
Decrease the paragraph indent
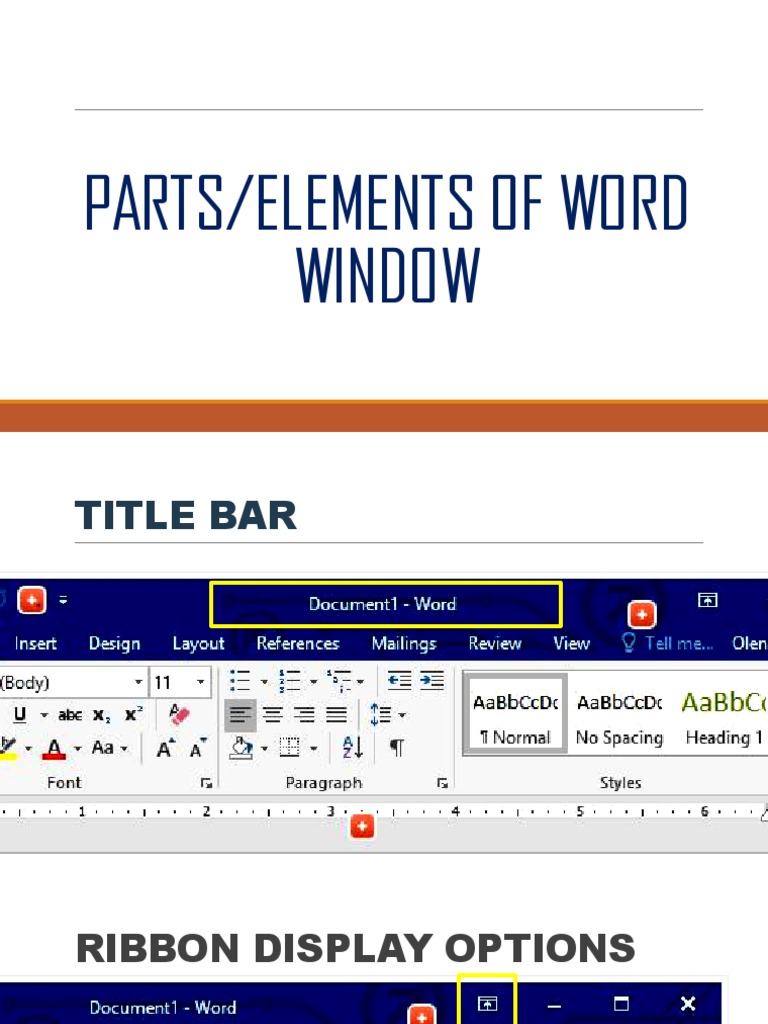click(x=399, y=681)
